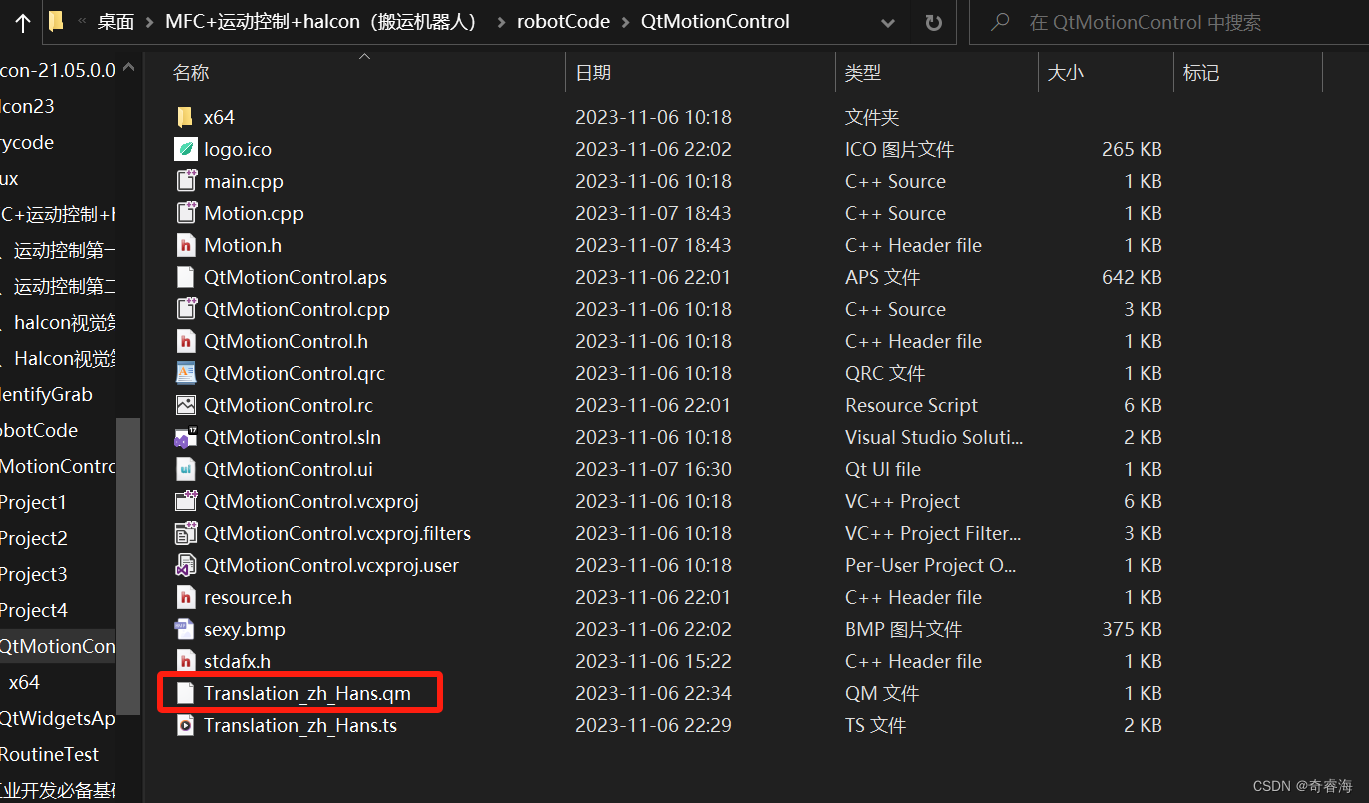Open the address bar history dropdown
This screenshot has height=803, width=1369.
click(x=888, y=22)
